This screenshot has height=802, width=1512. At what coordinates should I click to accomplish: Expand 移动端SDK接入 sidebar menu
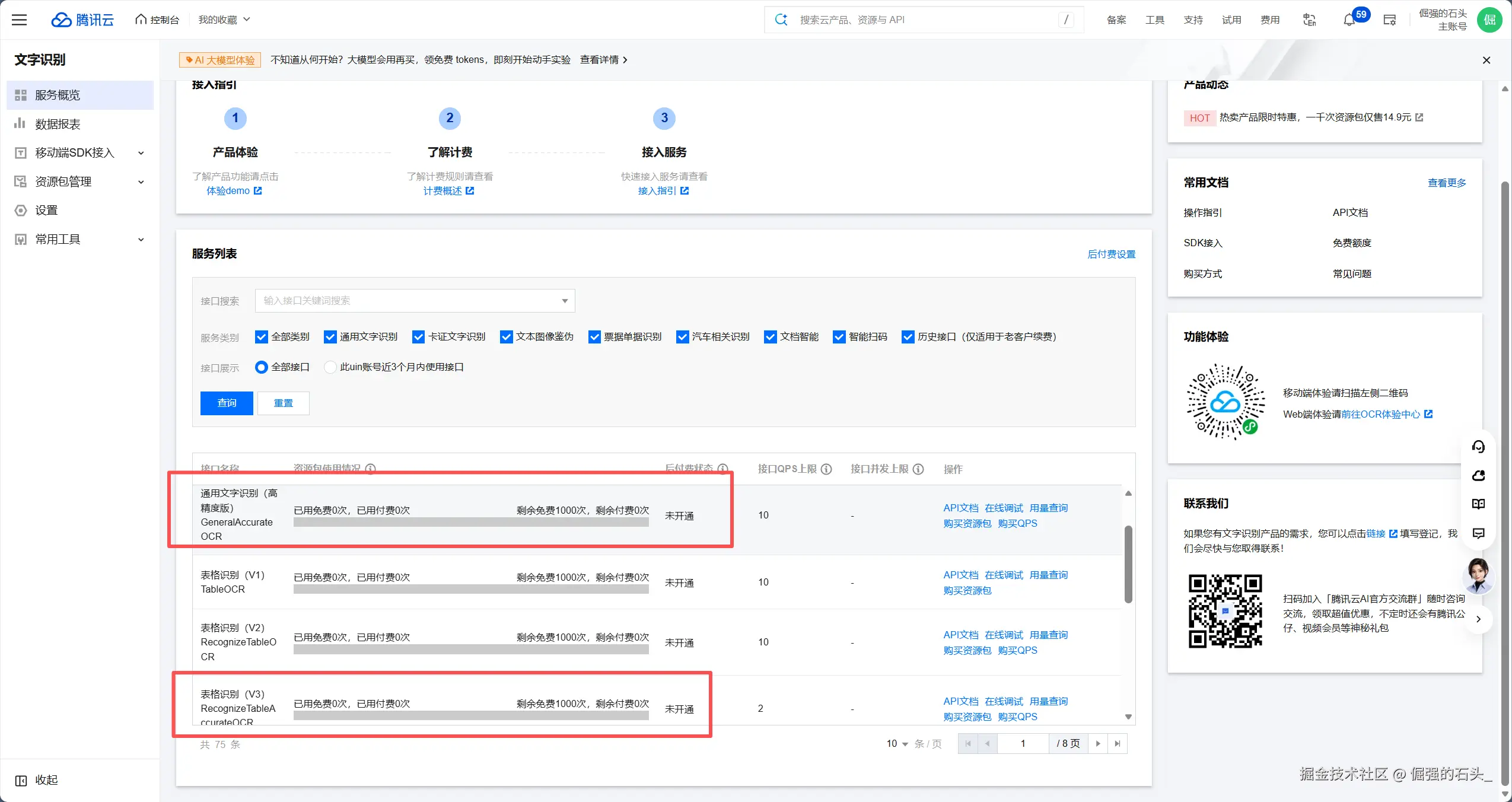[80, 153]
